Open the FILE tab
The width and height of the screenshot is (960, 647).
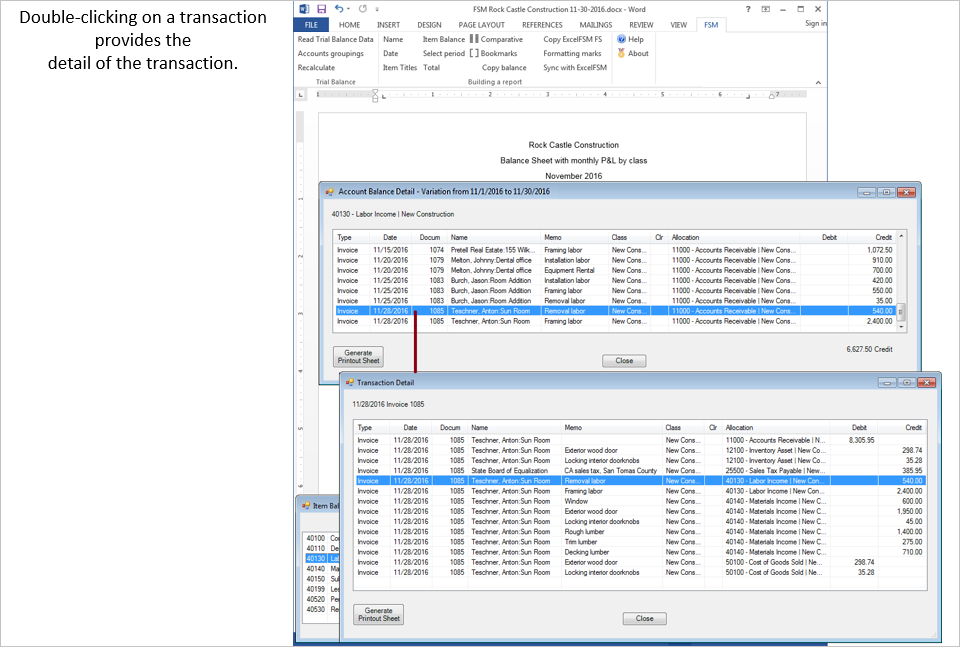311,24
